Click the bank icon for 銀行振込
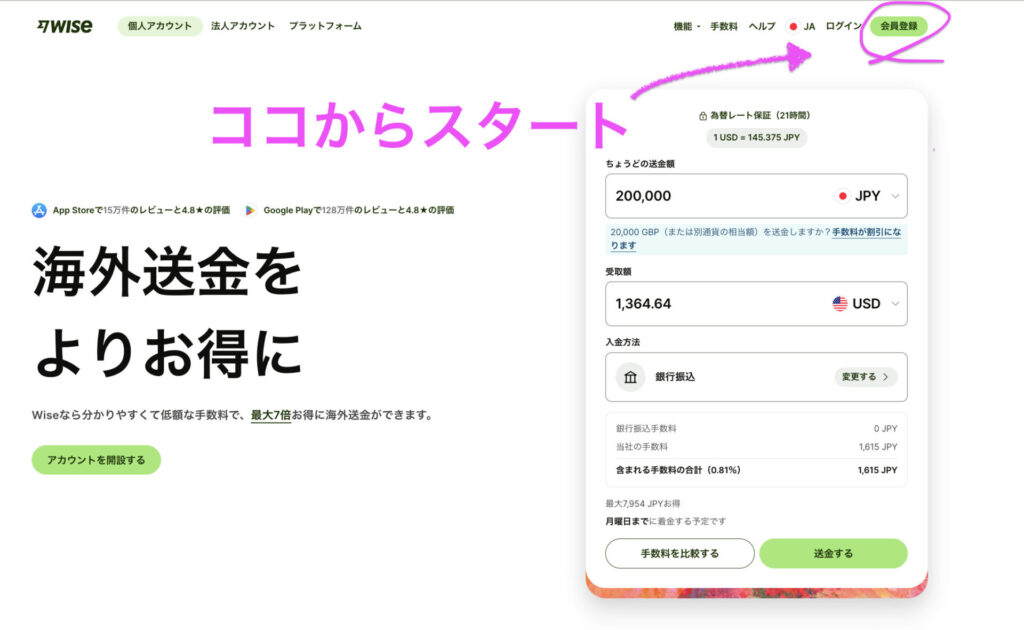 click(630, 377)
